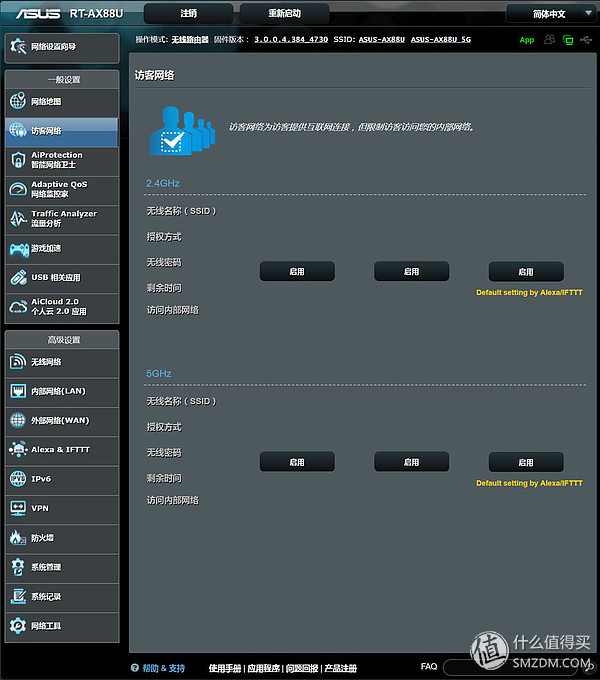Image resolution: width=600 pixels, height=680 pixels.
Task: Click the Alexa & IFTTT icon
Action: [x=18, y=449]
